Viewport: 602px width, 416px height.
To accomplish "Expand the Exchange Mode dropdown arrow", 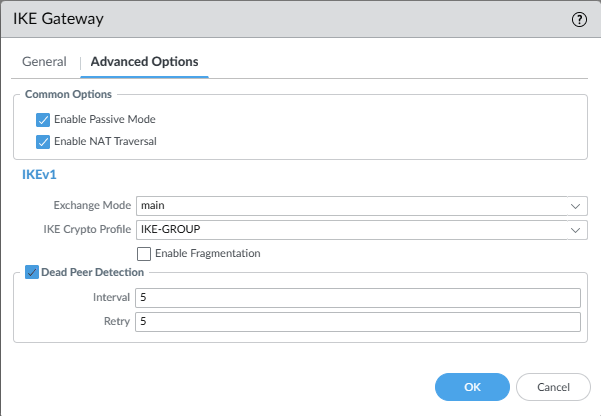I will [575, 206].
